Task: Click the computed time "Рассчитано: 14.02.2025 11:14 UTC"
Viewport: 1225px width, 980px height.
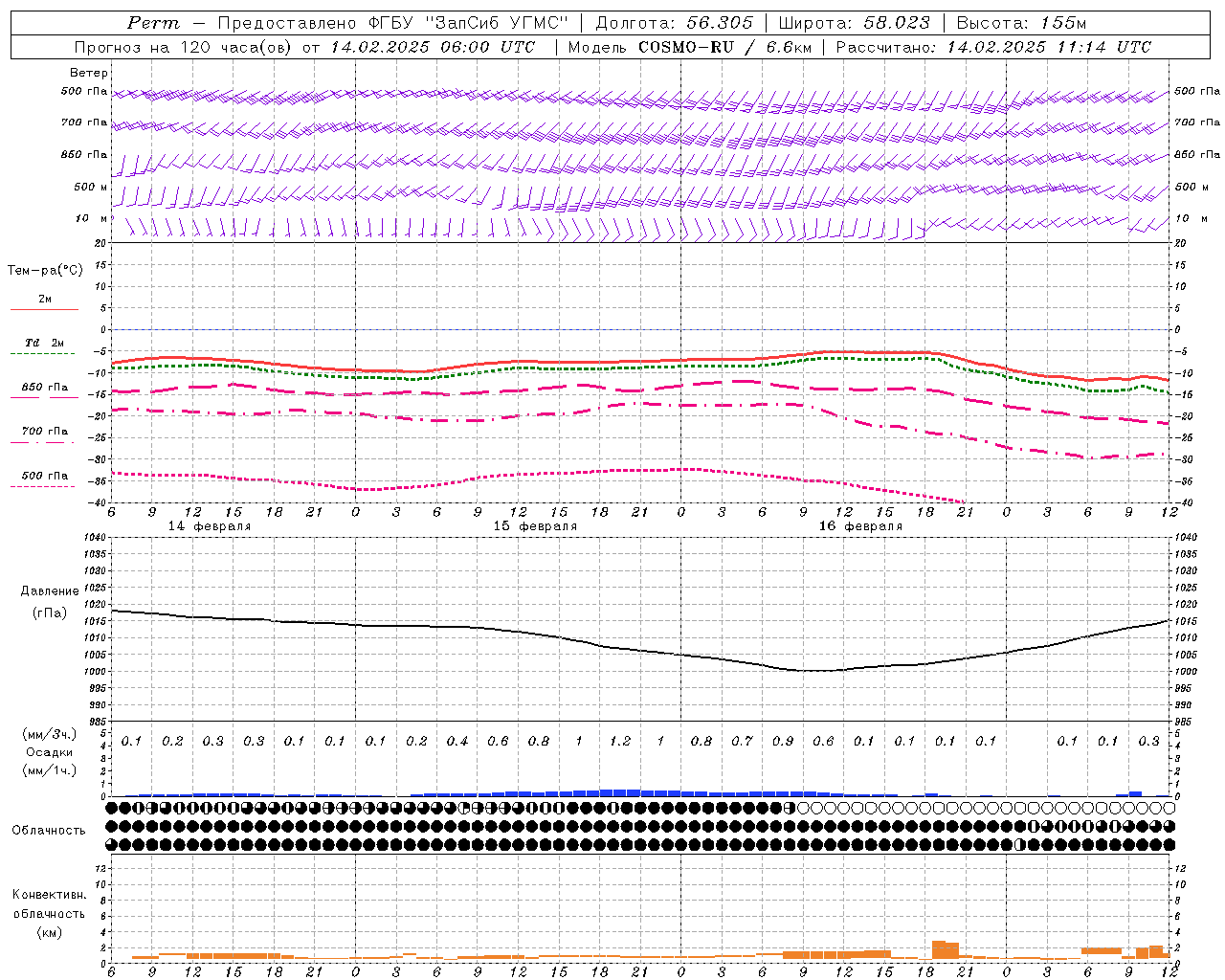Action: coord(993,47)
